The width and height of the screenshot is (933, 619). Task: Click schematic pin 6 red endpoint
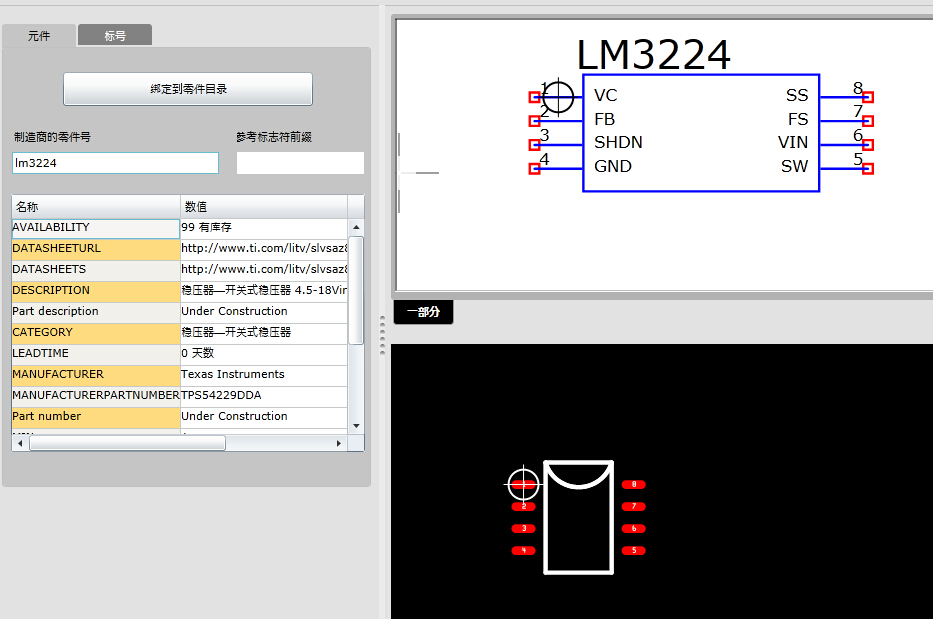click(x=868, y=145)
